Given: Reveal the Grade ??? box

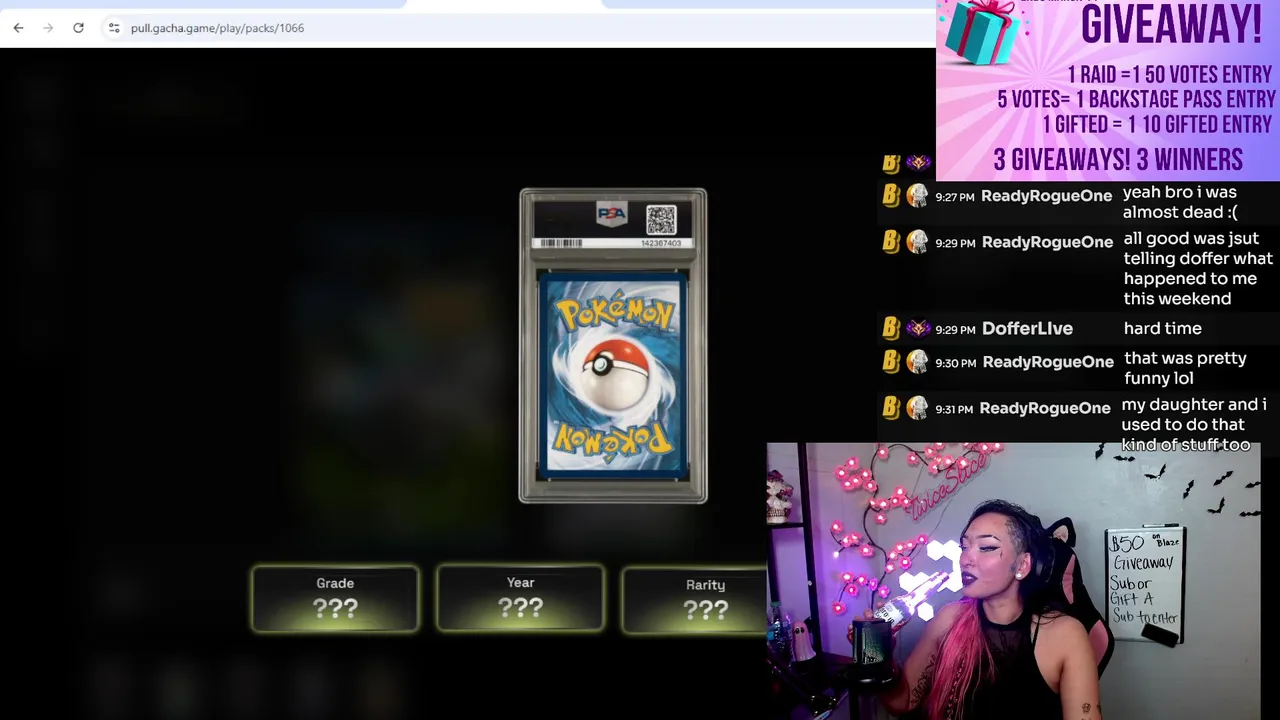Looking at the screenshot, I should pyautogui.click(x=335, y=599).
